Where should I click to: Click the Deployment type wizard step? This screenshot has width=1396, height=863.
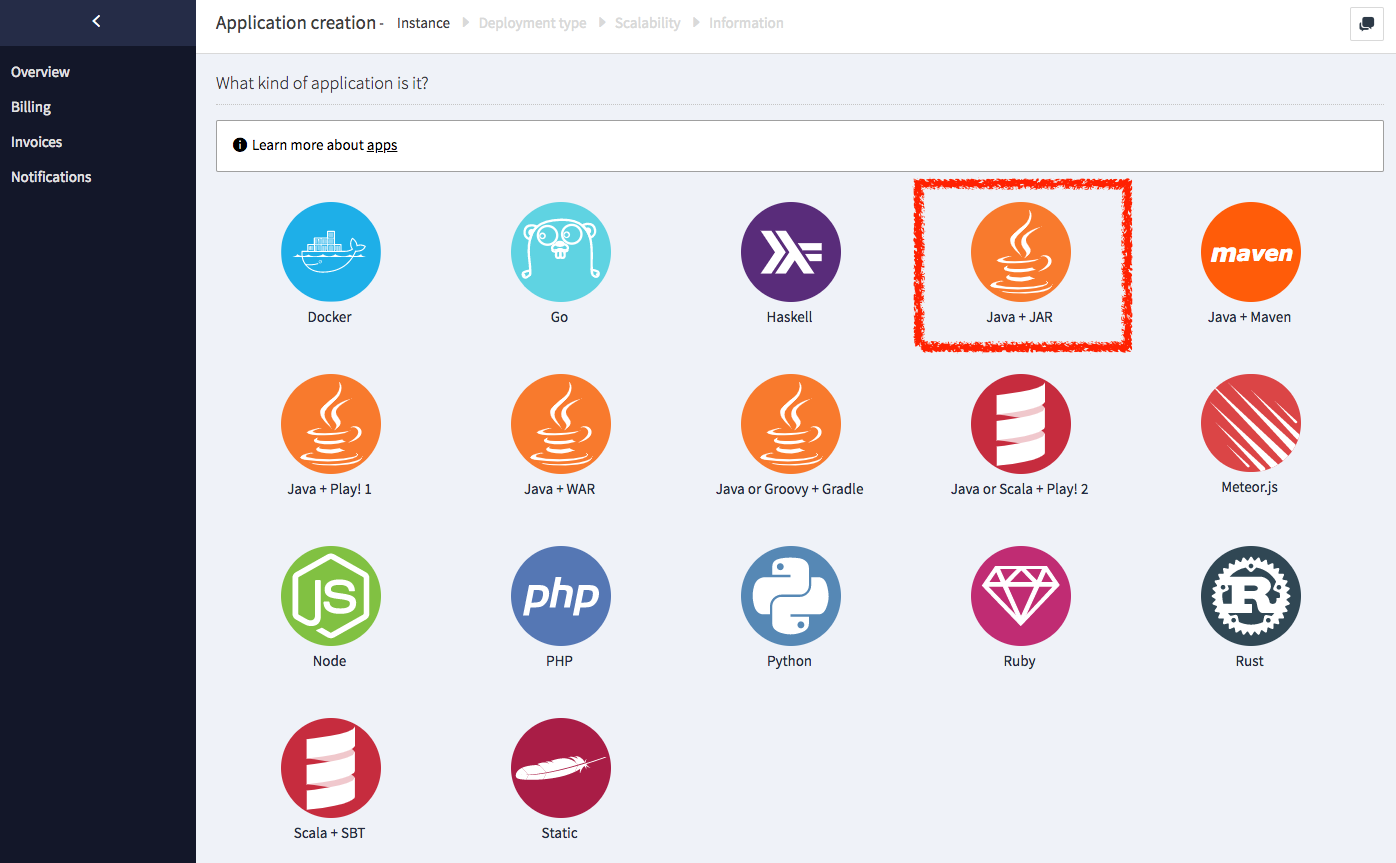click(532, 23)
